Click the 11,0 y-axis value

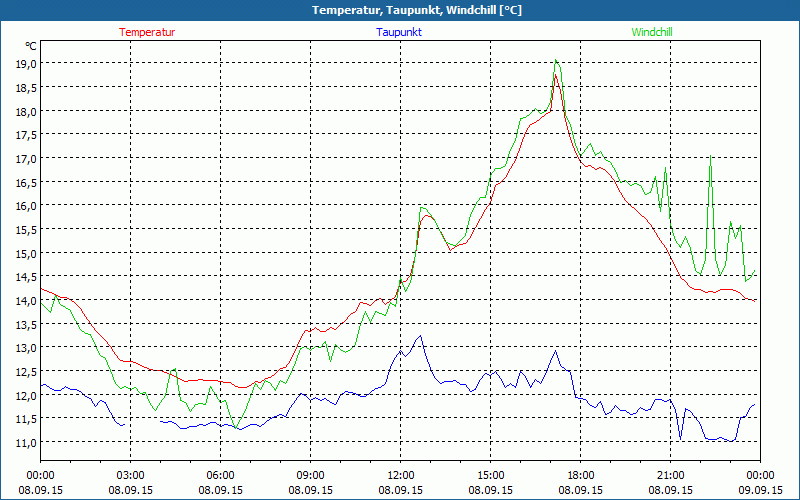(x=26, y=442)
